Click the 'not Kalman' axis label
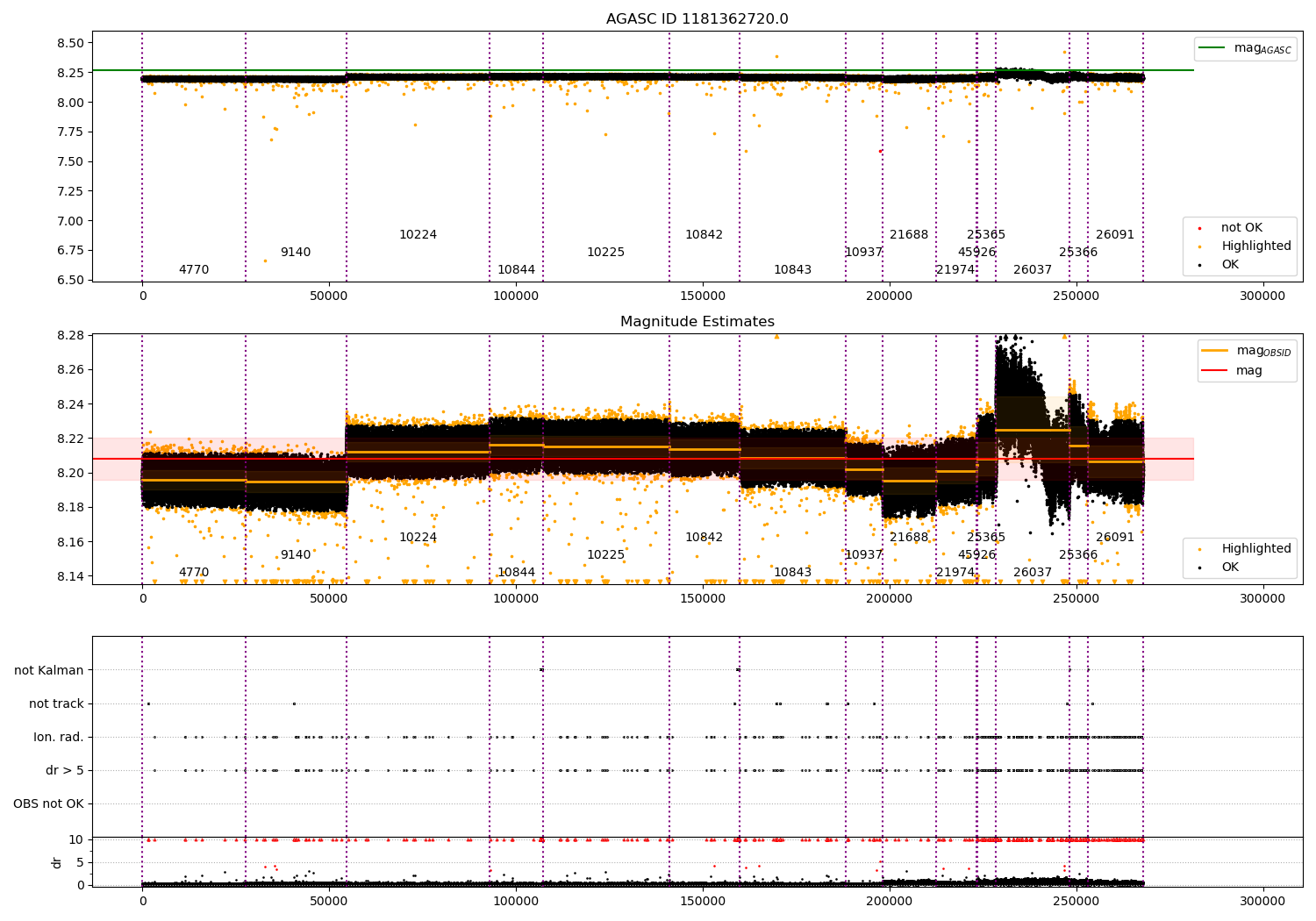Image resolution: width=1316 pixels, height=921 pixels. 49,670
